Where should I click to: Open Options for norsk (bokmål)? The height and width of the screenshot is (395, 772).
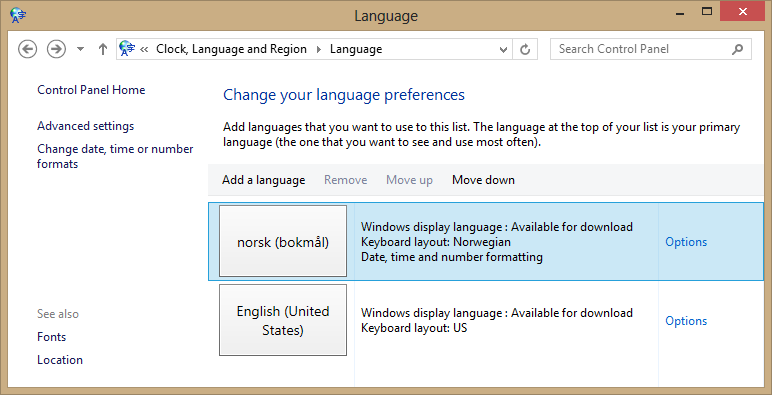pos(686,242)
